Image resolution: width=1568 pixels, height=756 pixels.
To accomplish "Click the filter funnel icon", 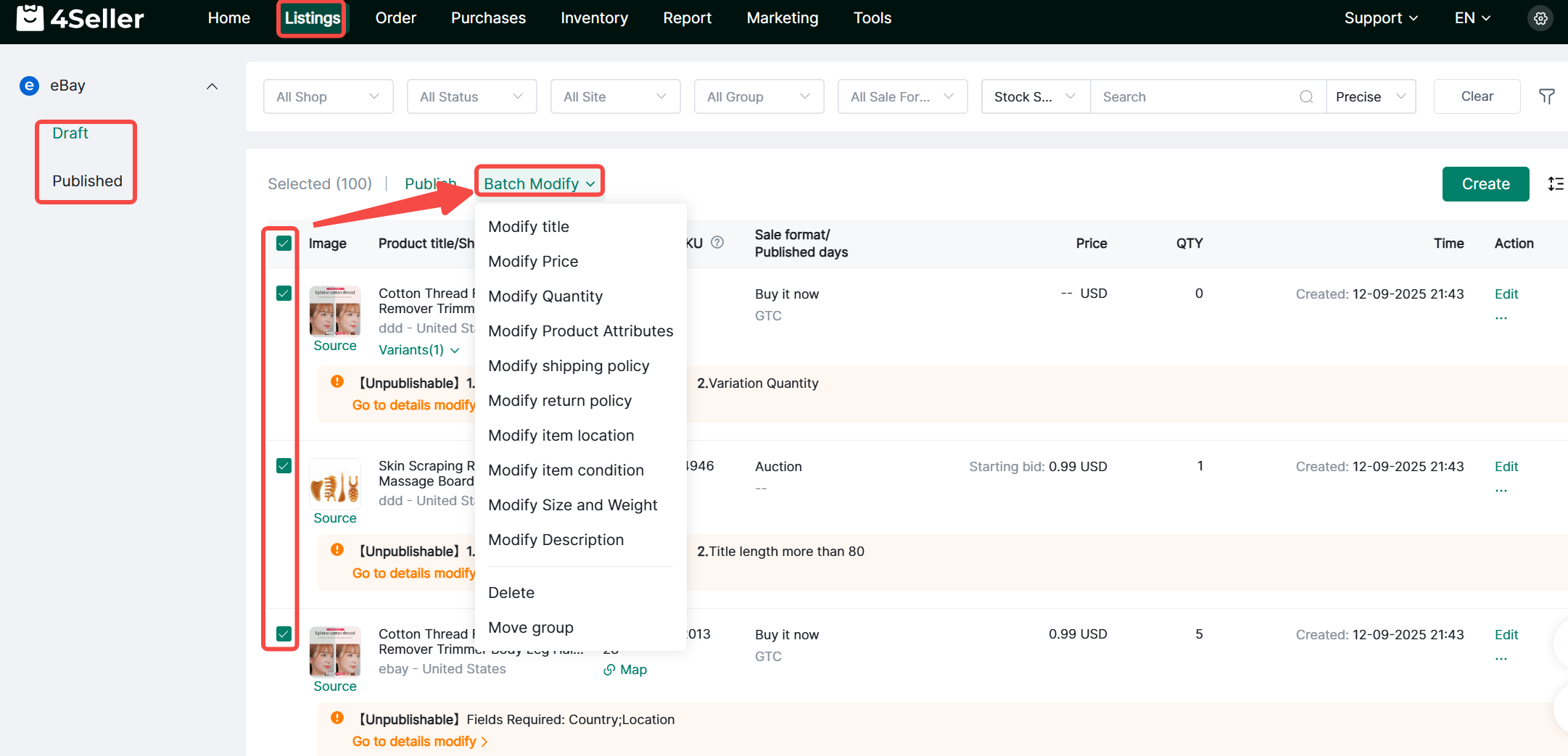I will (x=1546, y=96).
